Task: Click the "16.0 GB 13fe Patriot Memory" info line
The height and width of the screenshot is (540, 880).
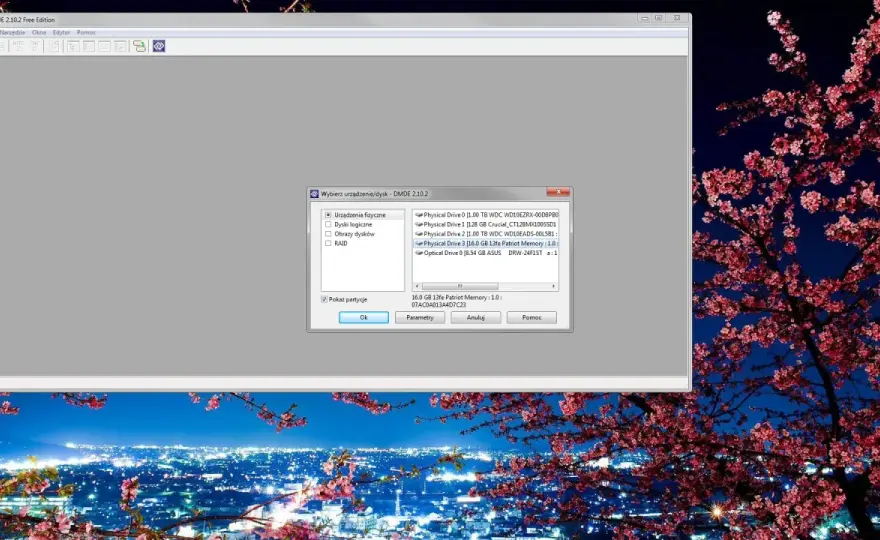Action: [x=456, y=298]
